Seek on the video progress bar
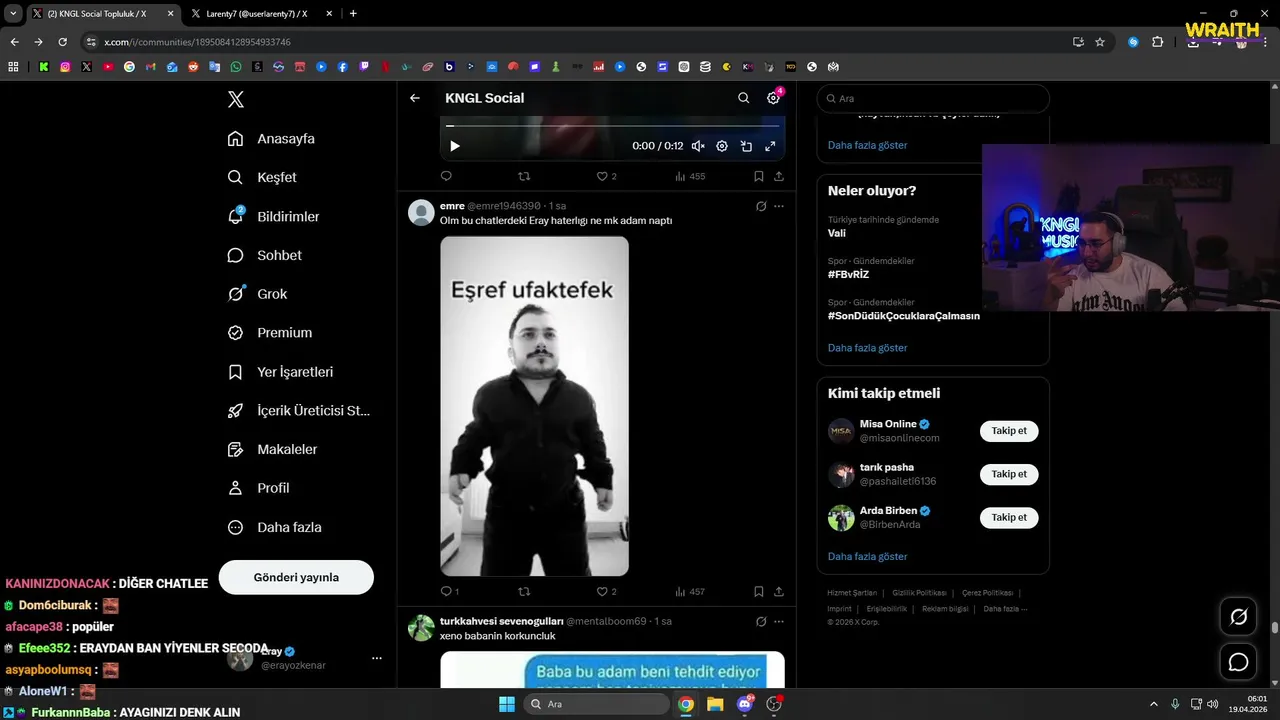This screenshot has height=720, width=1280. click(612, 126)
